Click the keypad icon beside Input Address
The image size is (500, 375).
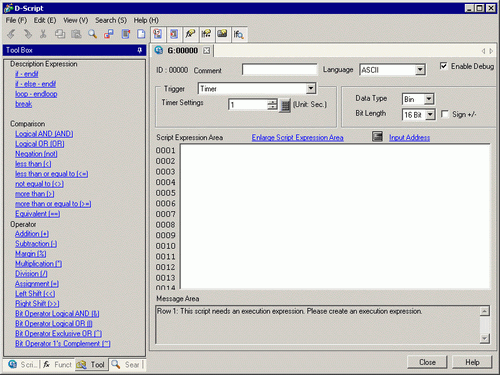tap(377, 136)
